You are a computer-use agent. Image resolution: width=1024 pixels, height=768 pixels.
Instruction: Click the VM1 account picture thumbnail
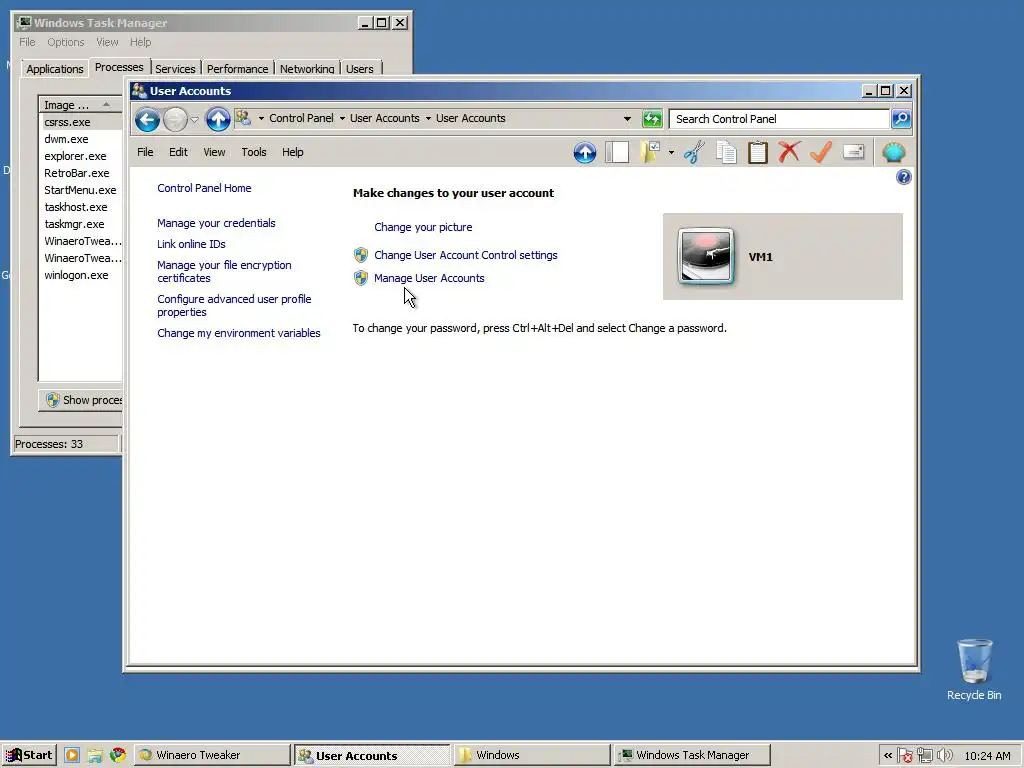pyautogui.click(x=706, y=256)
